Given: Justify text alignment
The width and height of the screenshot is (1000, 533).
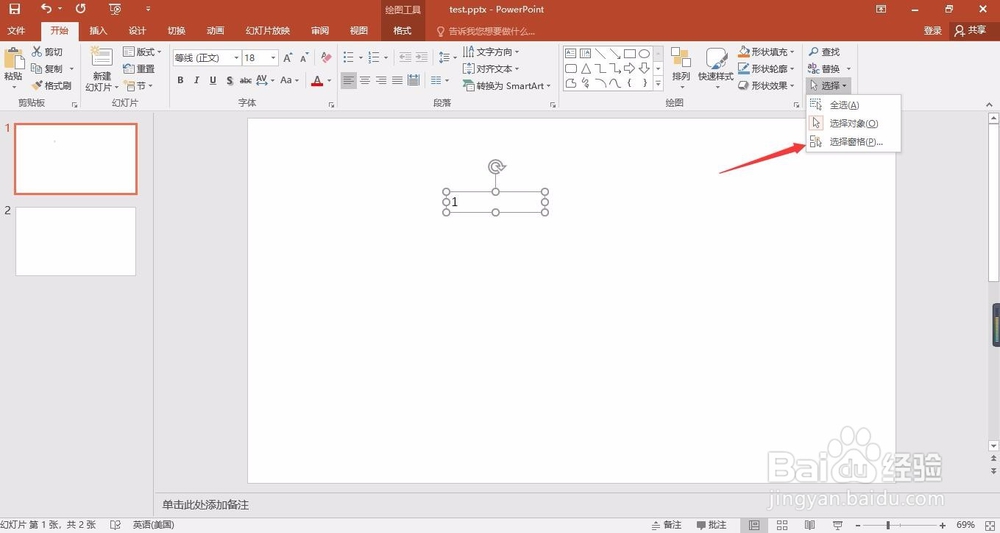Looking at the screenshot, I should coord(397,80).
